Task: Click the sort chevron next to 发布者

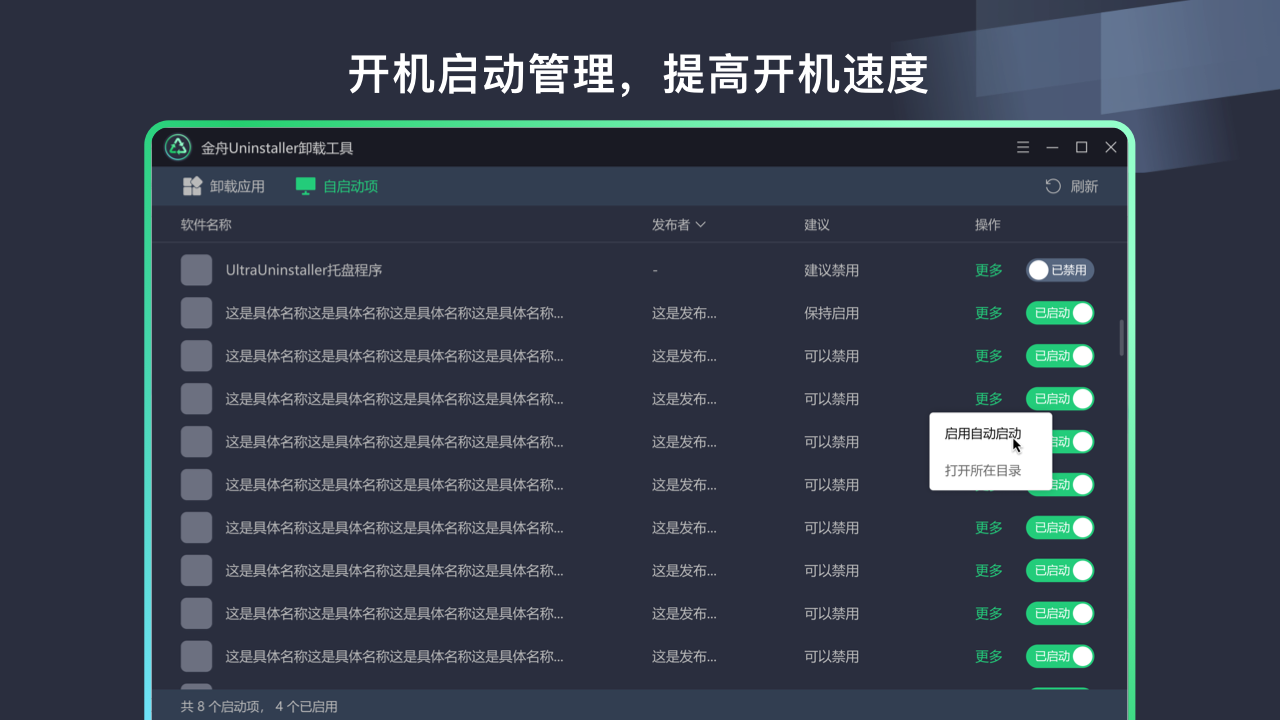Action: coord(703,224)
